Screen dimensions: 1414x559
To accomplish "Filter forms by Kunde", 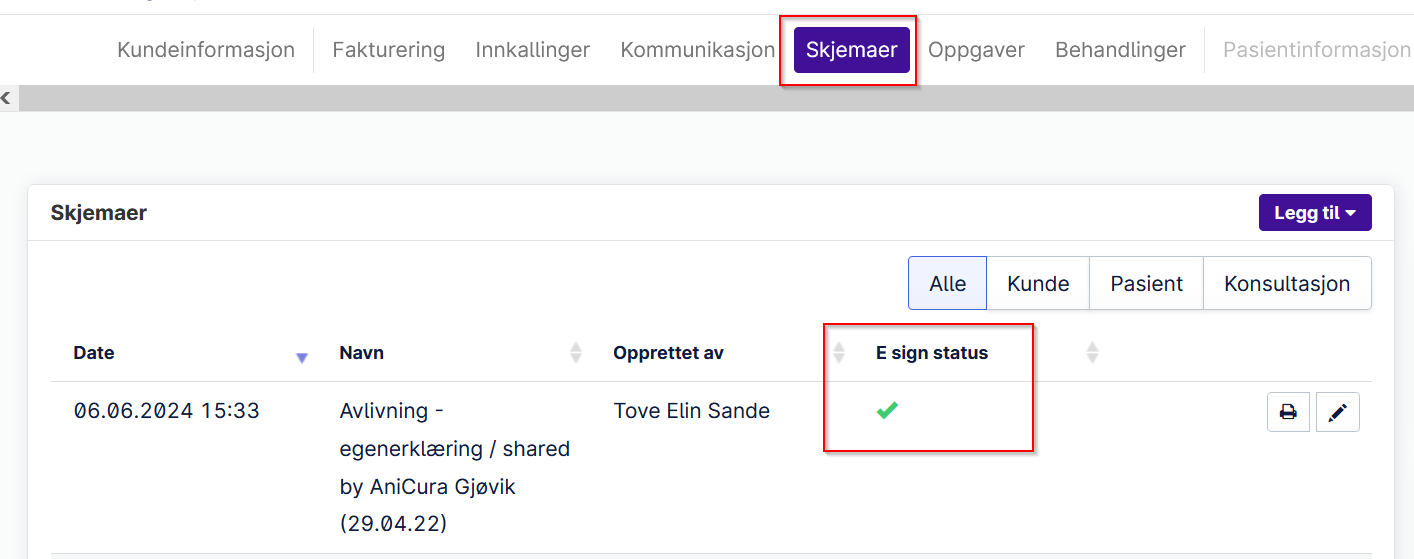I will click(1038, 283).
